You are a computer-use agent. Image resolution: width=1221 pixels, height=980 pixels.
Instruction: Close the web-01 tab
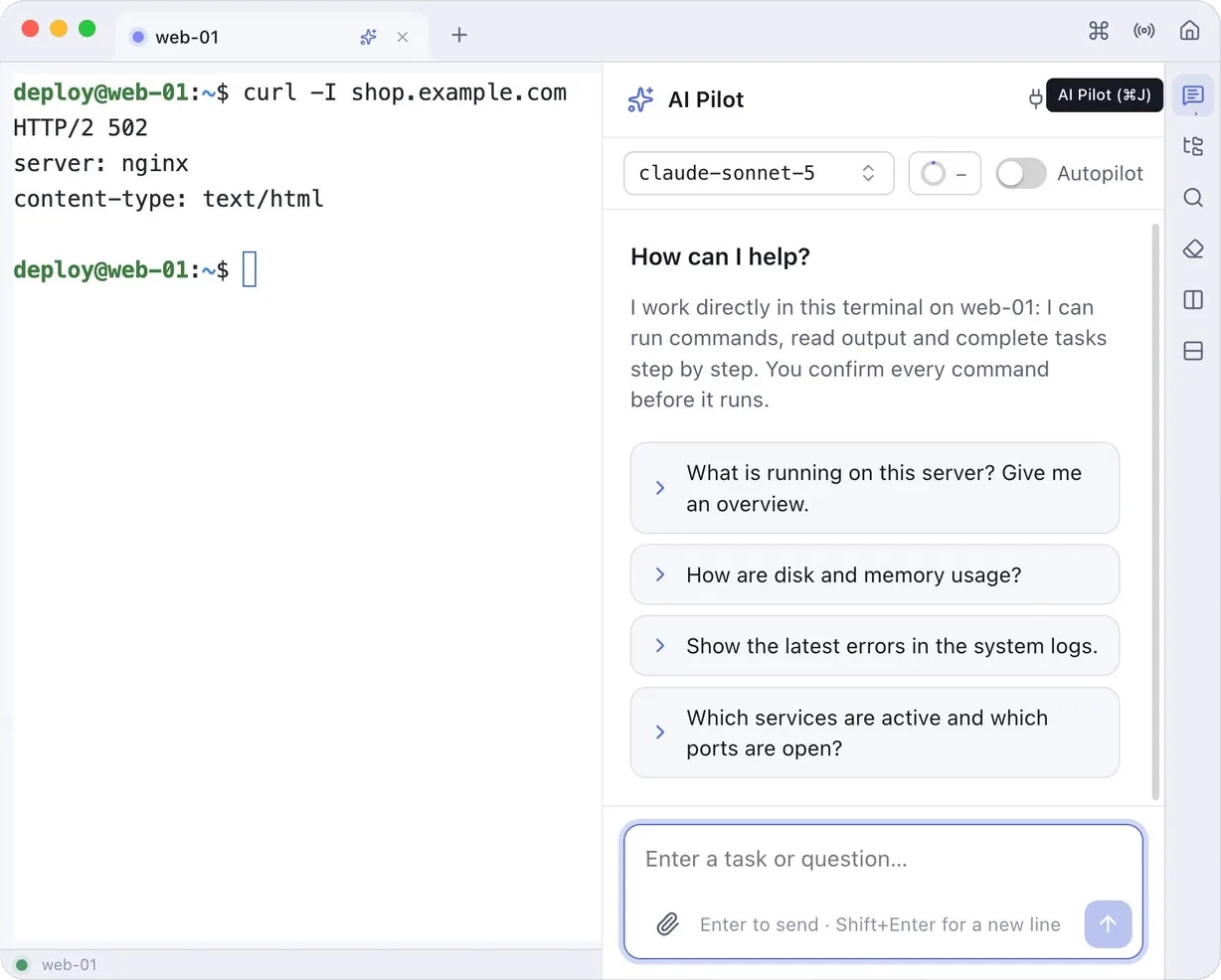[x=403, y=37]
